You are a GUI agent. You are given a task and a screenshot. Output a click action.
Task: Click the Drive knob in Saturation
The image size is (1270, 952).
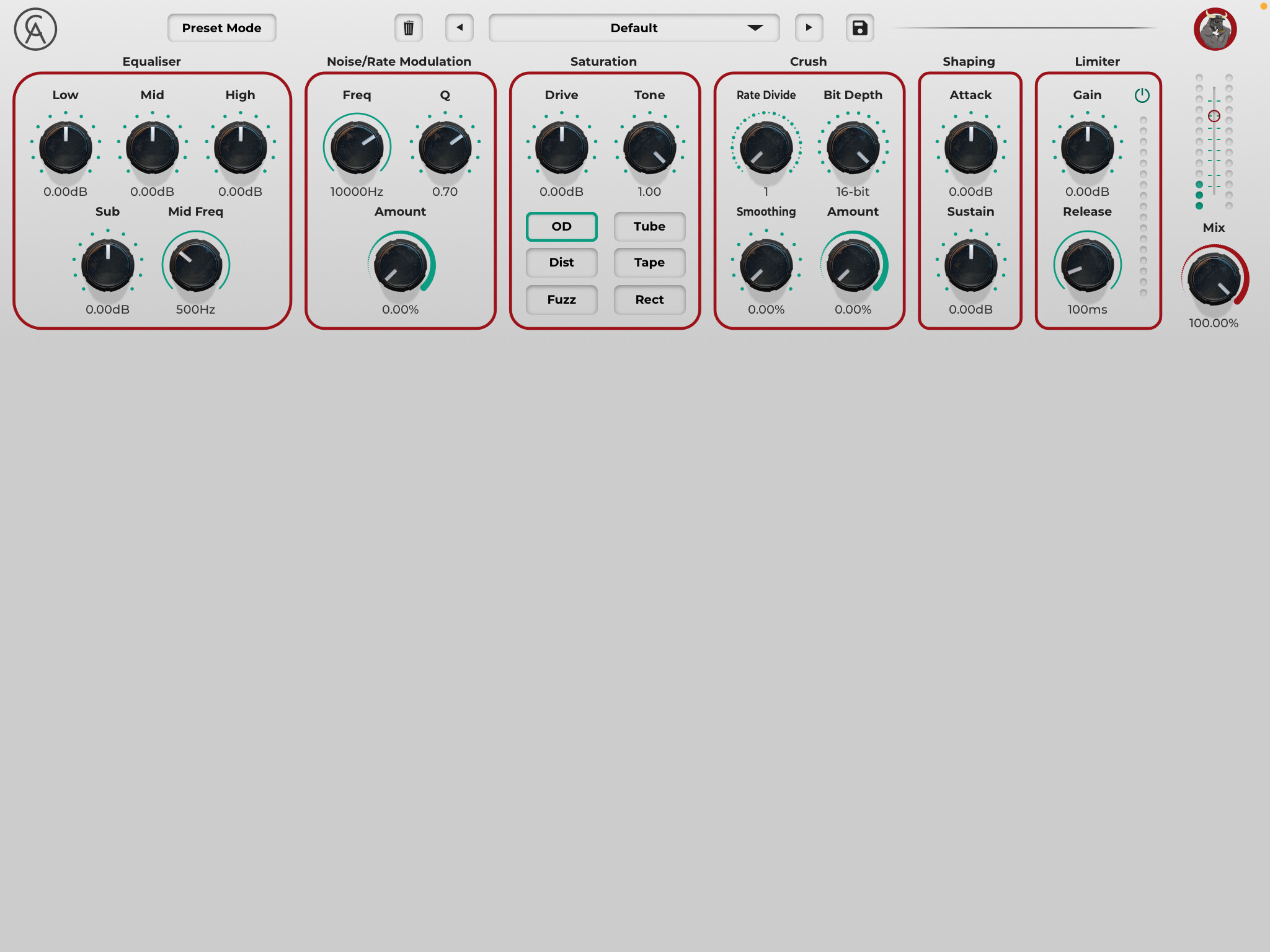pos(561,148)
